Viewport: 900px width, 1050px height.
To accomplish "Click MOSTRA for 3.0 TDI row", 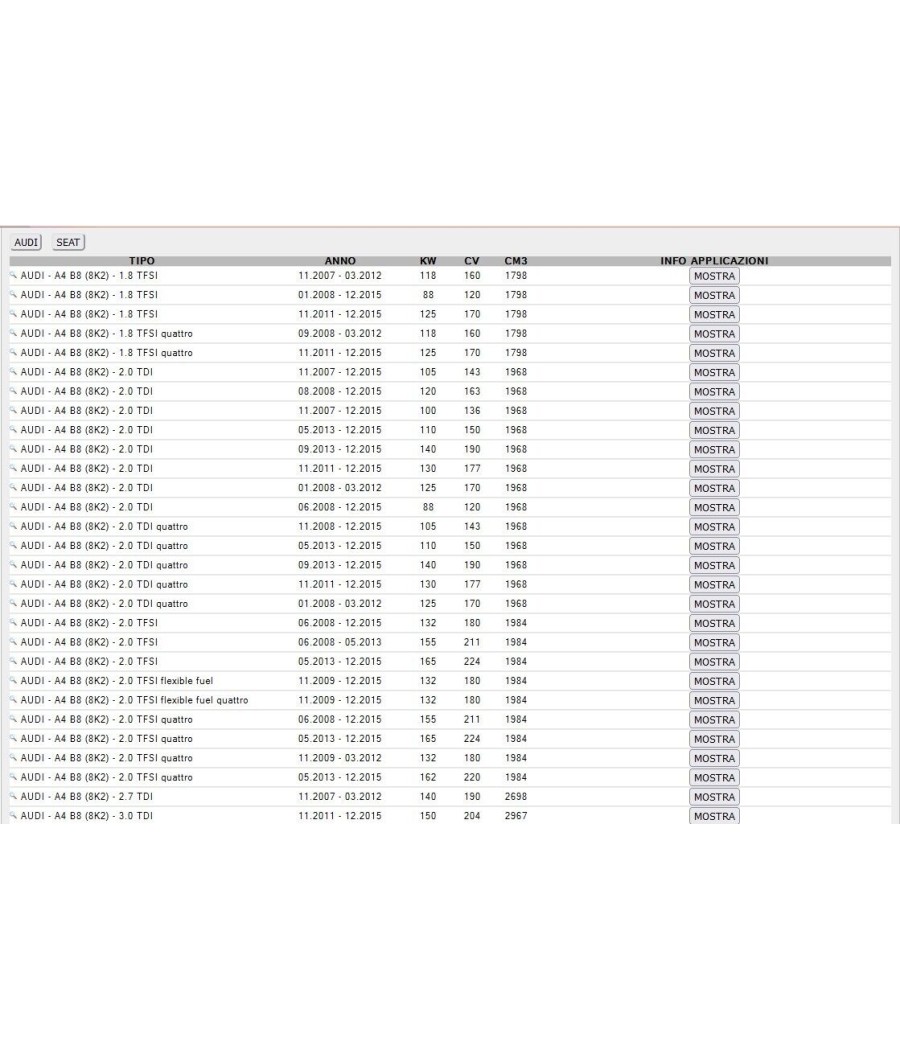I will pyautogui.click(x=715, y=816).
